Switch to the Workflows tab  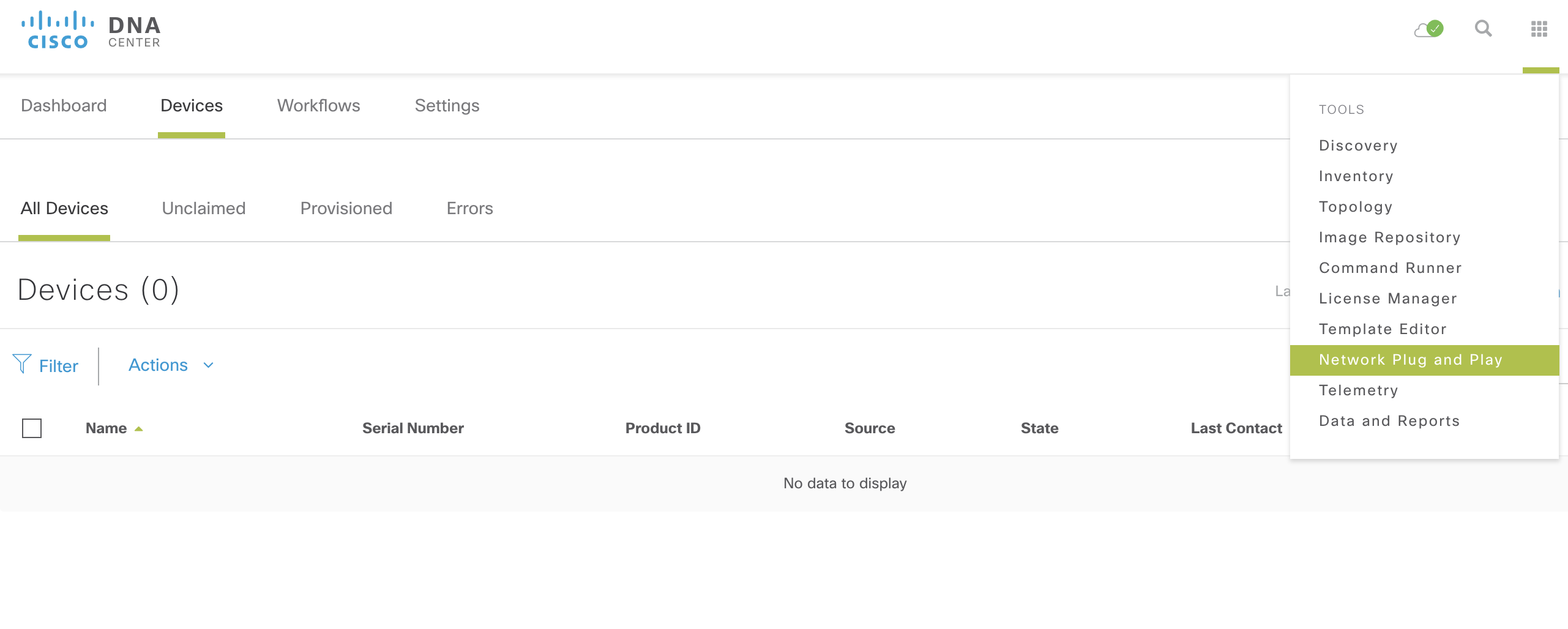[318, 105]
